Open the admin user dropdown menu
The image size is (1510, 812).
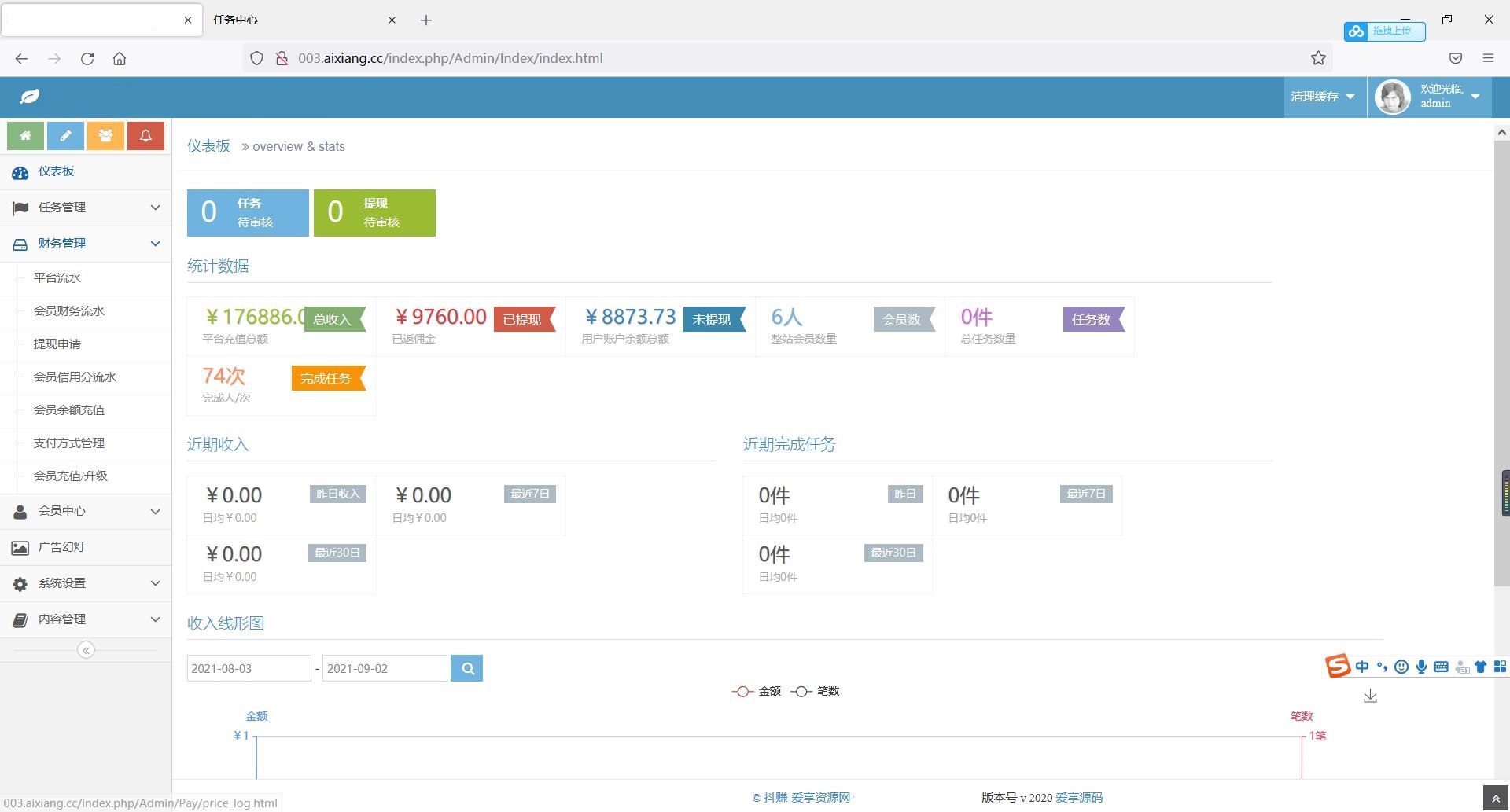tap(1428, 97)
